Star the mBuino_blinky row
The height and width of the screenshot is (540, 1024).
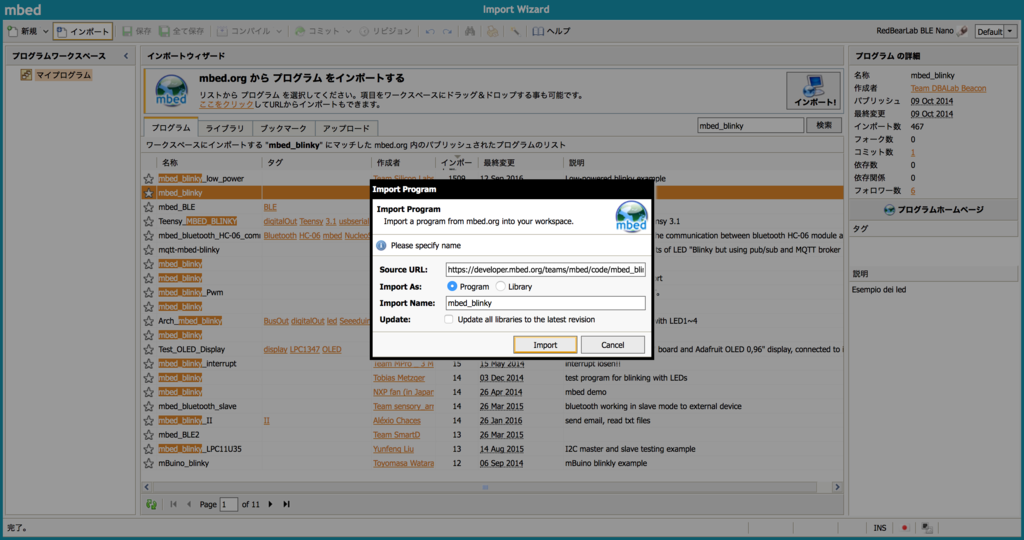coord(149,464)
